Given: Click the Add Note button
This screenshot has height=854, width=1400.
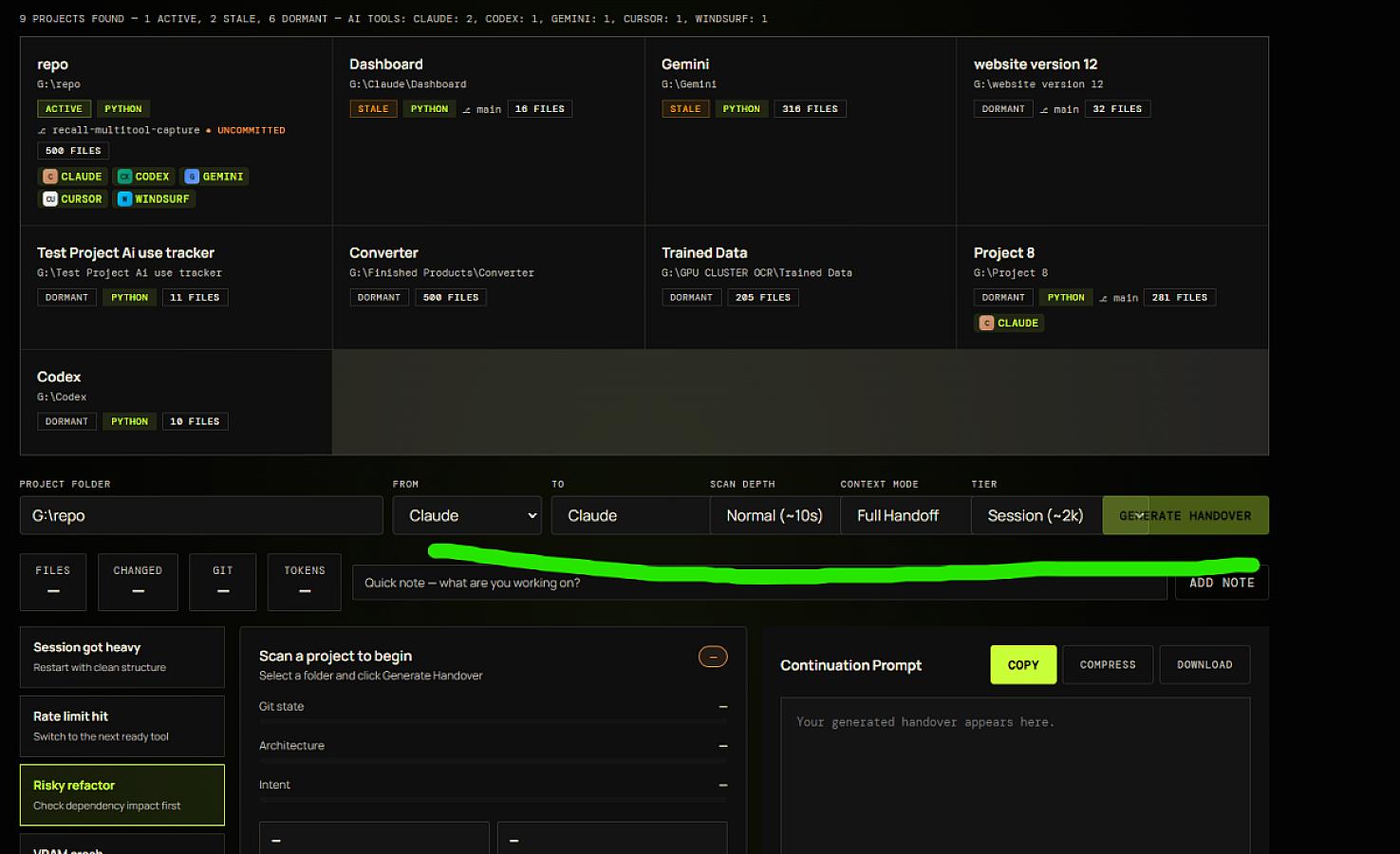Looking at the screenshot, I should pyautogui.click(x=1222, y=583).
